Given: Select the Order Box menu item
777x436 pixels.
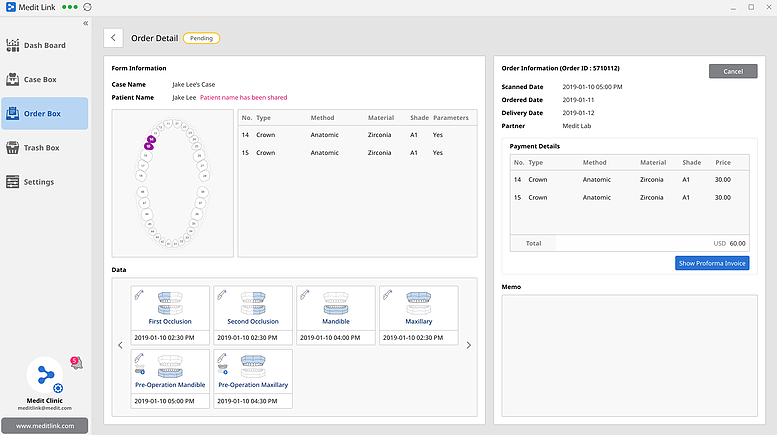Looking at the screenshot, I should pos(44,114).
